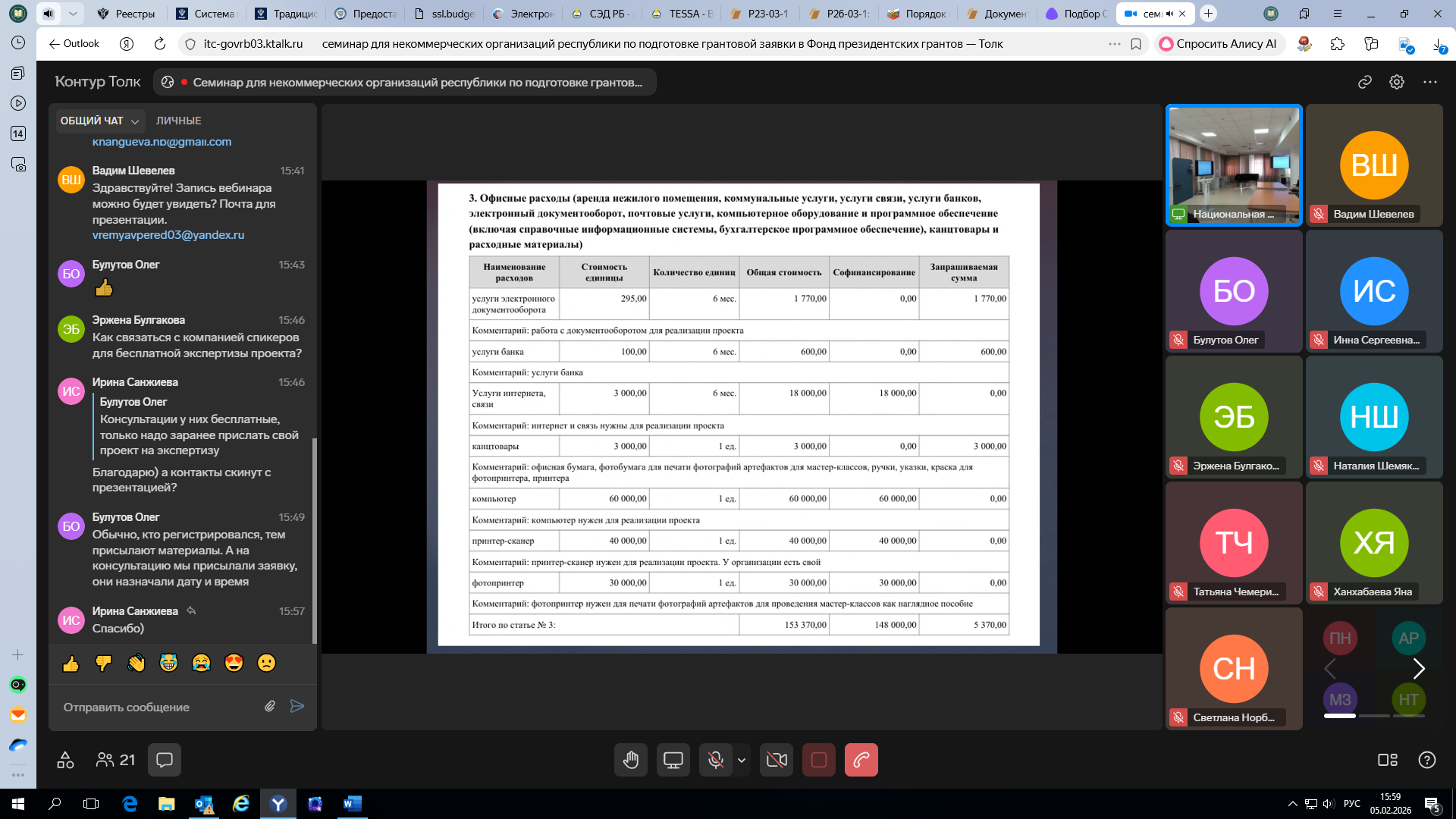Screen dimensions: 1456x819
Task: Copy the meeting link icon
Action: click(x=1365, y=82)
